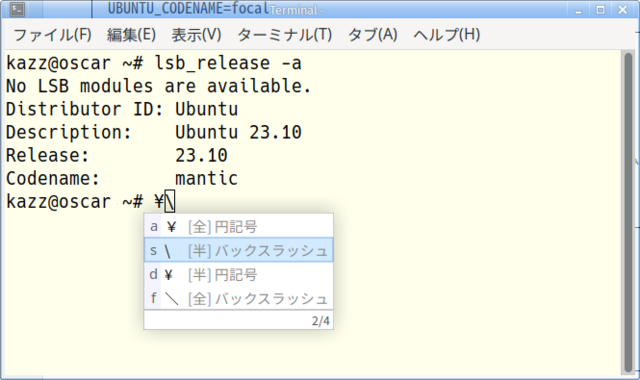Click the 'Distributor ID:' label text
640x380 pixels.
(84, 109)
